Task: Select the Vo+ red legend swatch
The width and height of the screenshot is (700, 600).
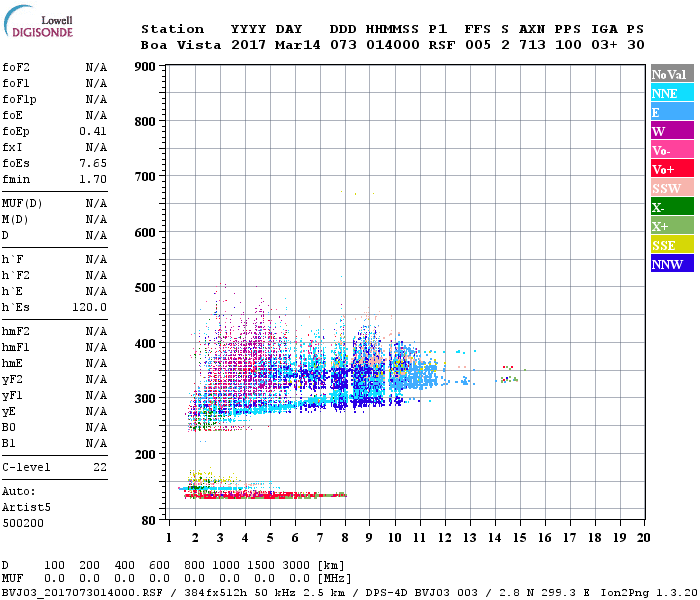Action: (672, 169)
